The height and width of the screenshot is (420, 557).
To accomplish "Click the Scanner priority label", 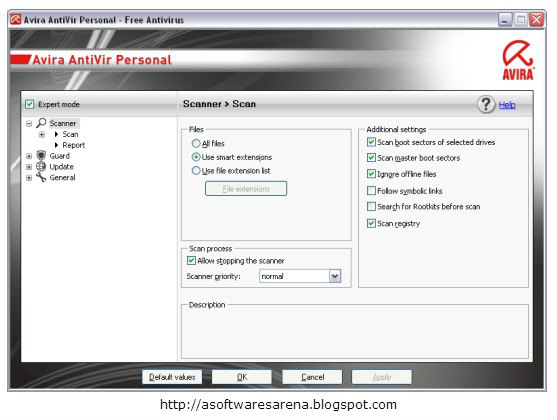I will pos(213,276).
